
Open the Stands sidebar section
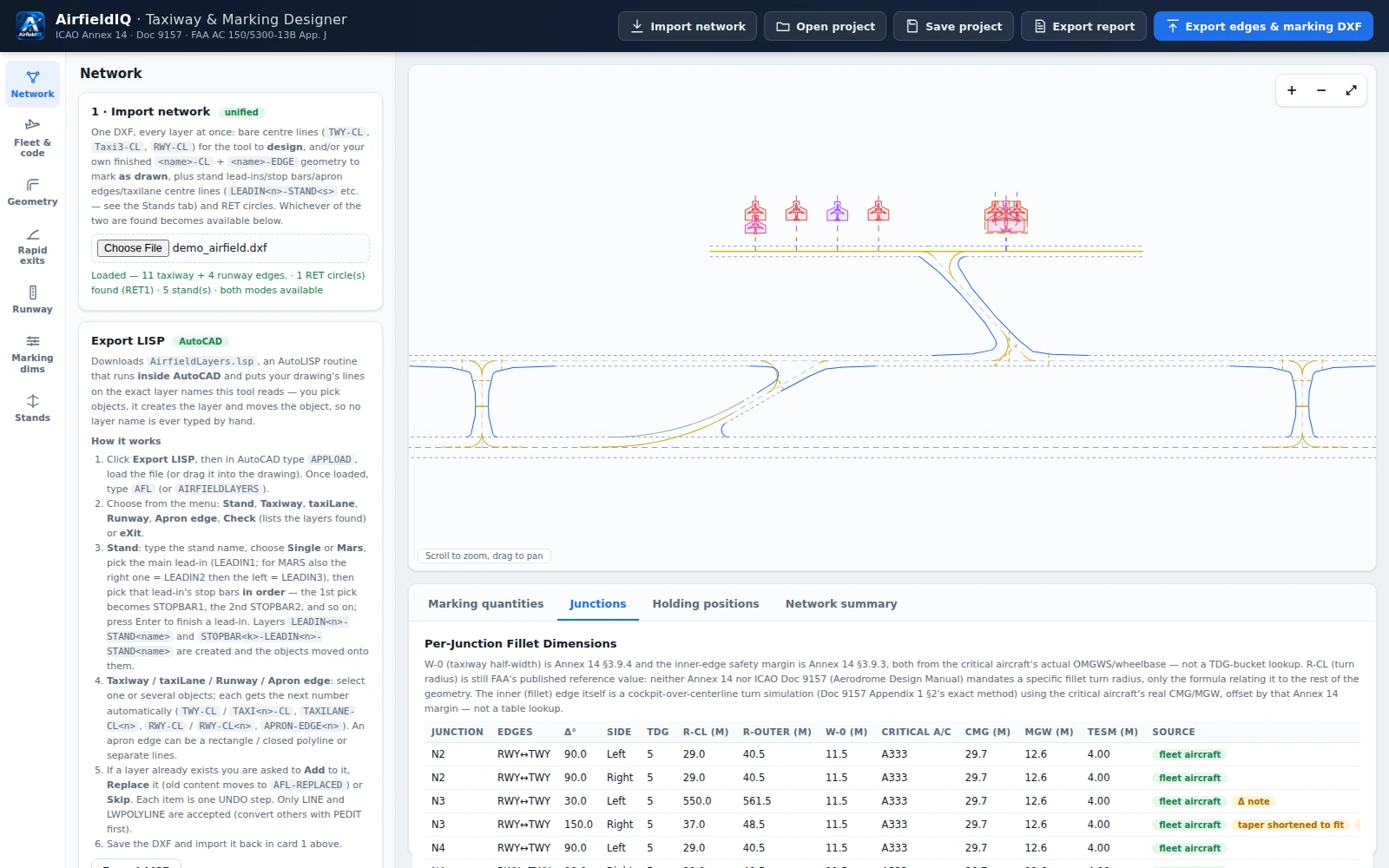click(32, 408)
